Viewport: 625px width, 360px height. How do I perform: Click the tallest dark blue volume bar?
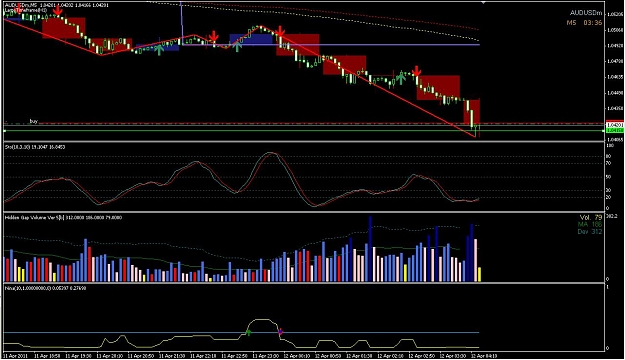370,249
